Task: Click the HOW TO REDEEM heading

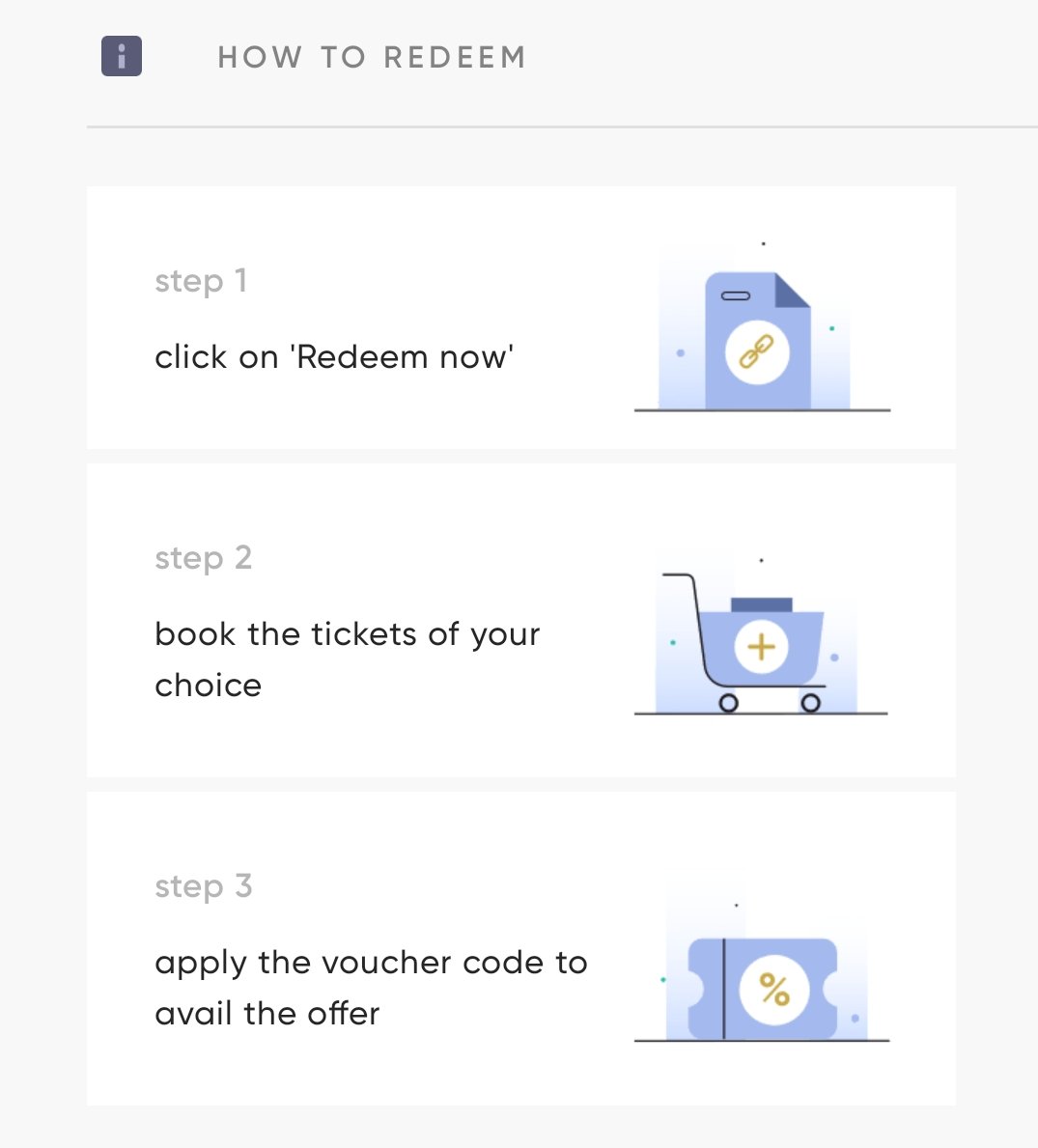Action: tap(372, 57)
